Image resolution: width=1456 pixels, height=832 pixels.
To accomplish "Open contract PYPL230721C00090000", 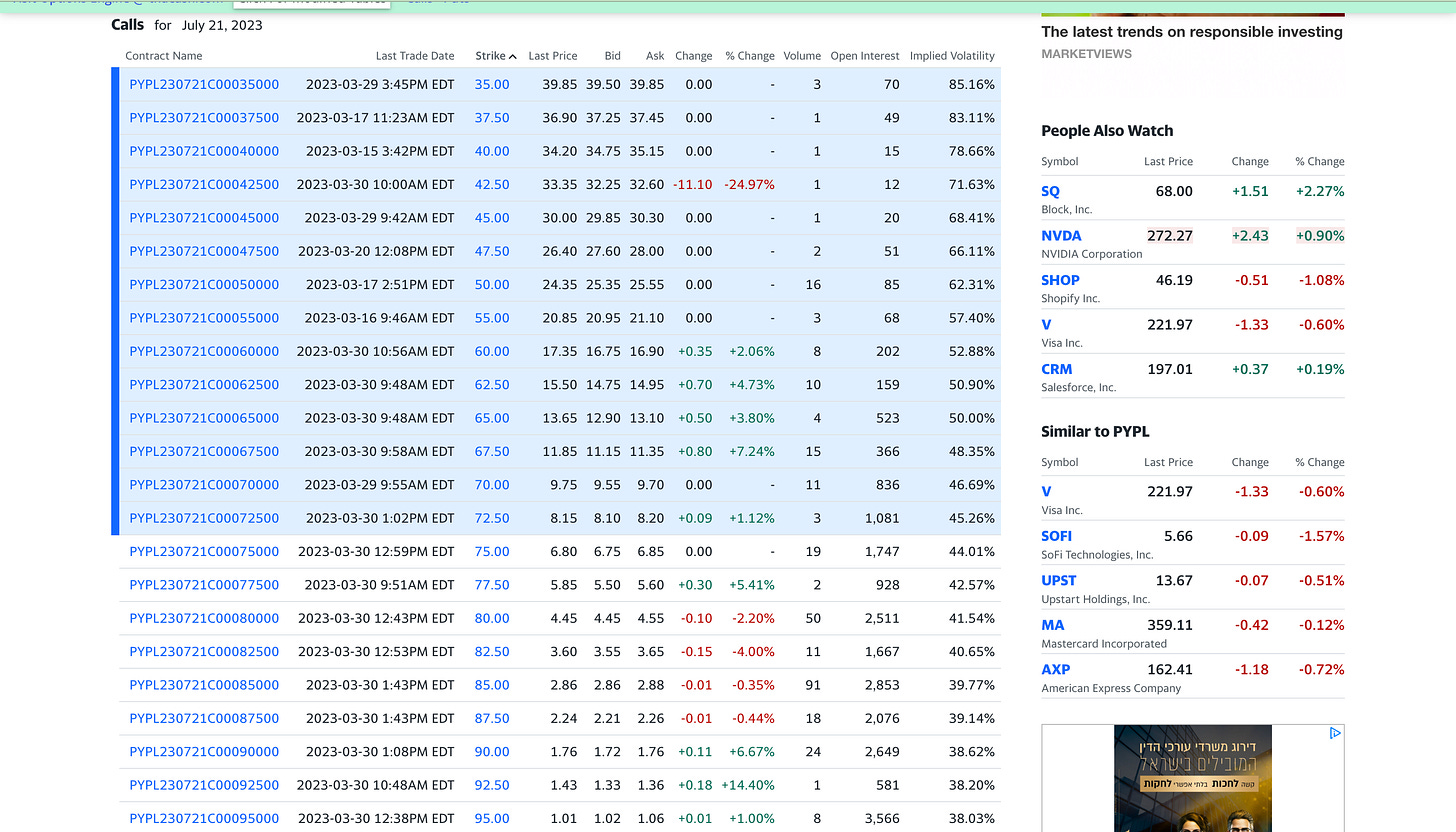I will [204, 751].
